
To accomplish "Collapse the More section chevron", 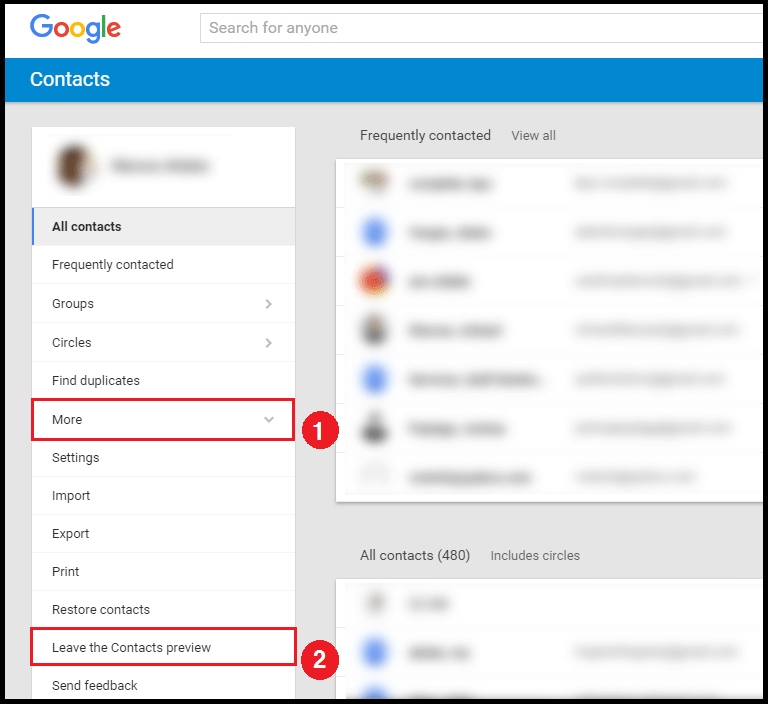I will click(269, 420).
